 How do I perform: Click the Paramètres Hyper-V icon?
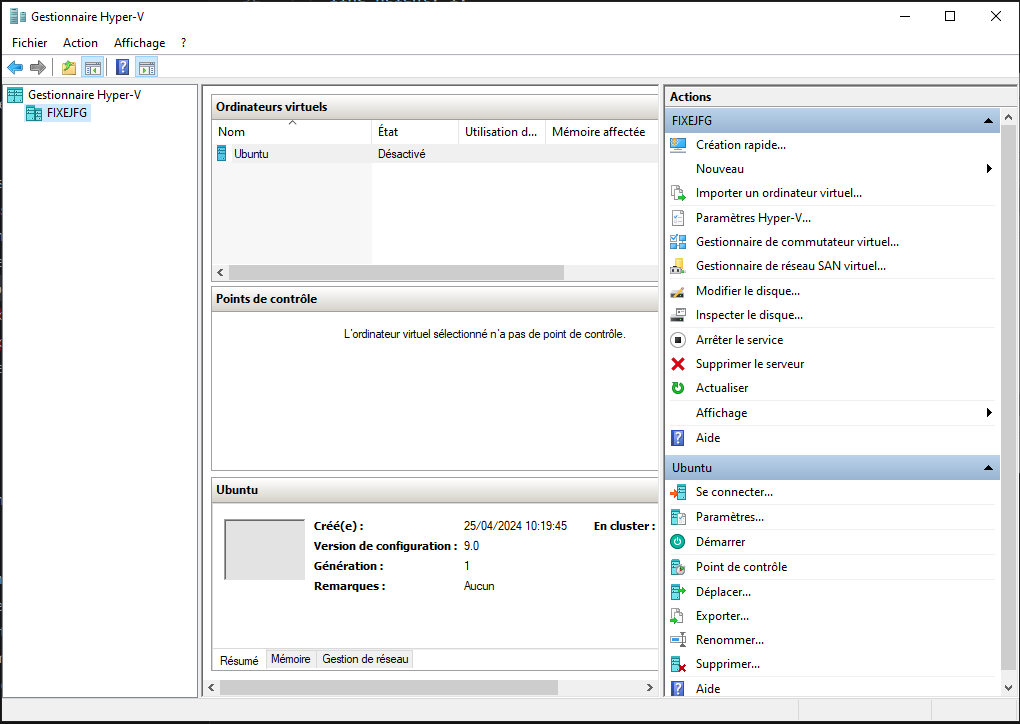tap(678, 218)
